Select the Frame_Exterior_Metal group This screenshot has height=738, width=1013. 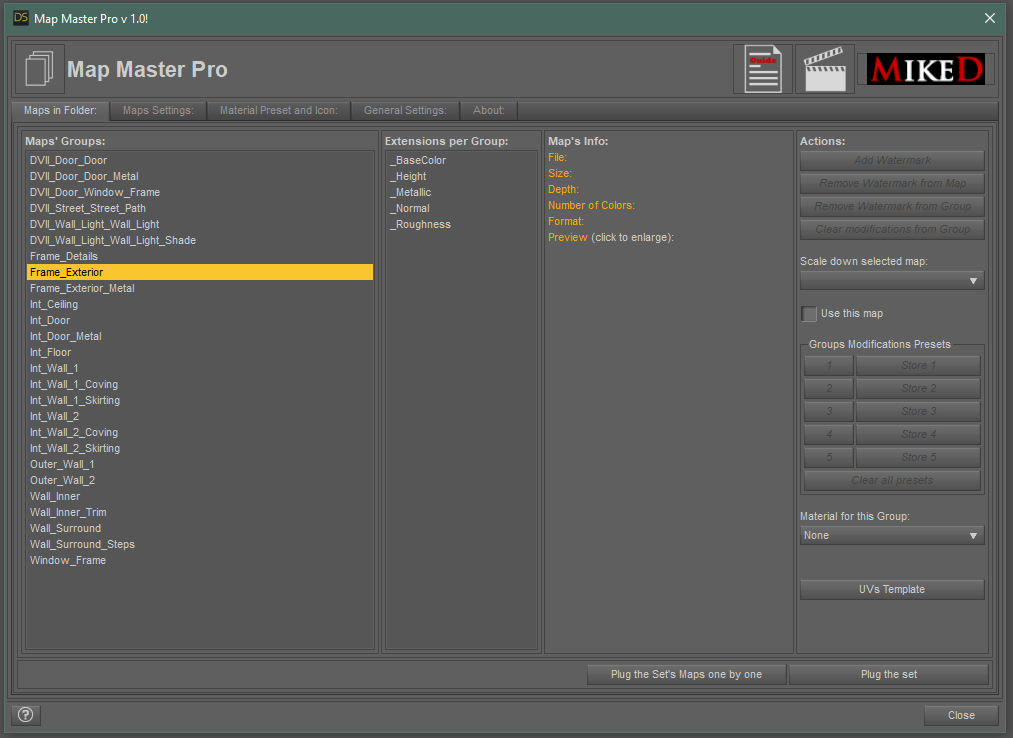pos(200,288)
